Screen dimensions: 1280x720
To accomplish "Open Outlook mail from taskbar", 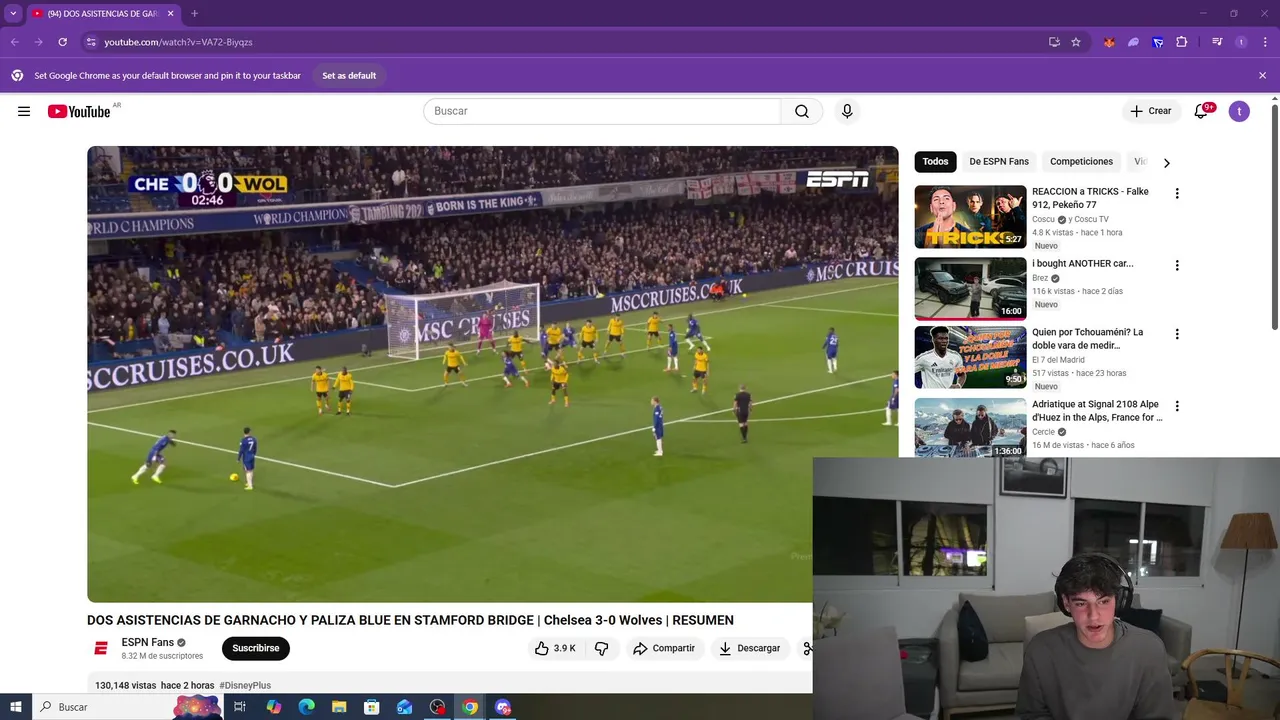I will pyautogui.click(x=404, y=707).
